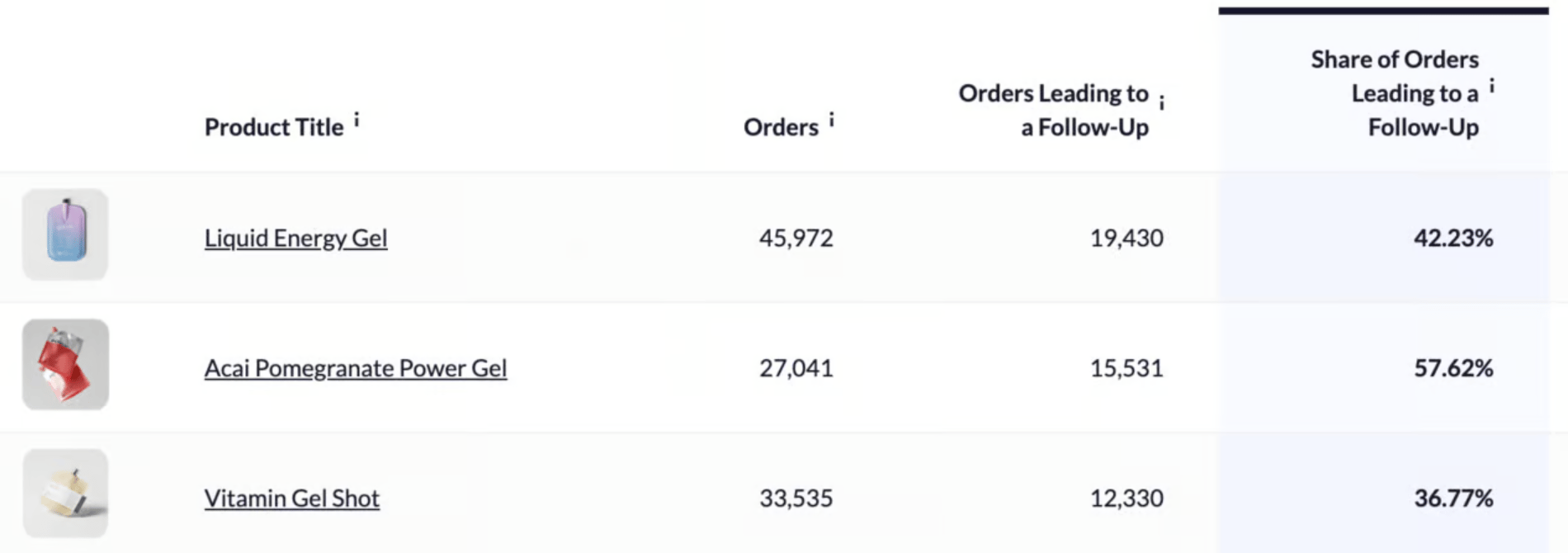The height and width of the screenshot is (553, 1568).
Task: Sort by Orders Leading to a Follow-Up header
Action: click(1054, 111)
